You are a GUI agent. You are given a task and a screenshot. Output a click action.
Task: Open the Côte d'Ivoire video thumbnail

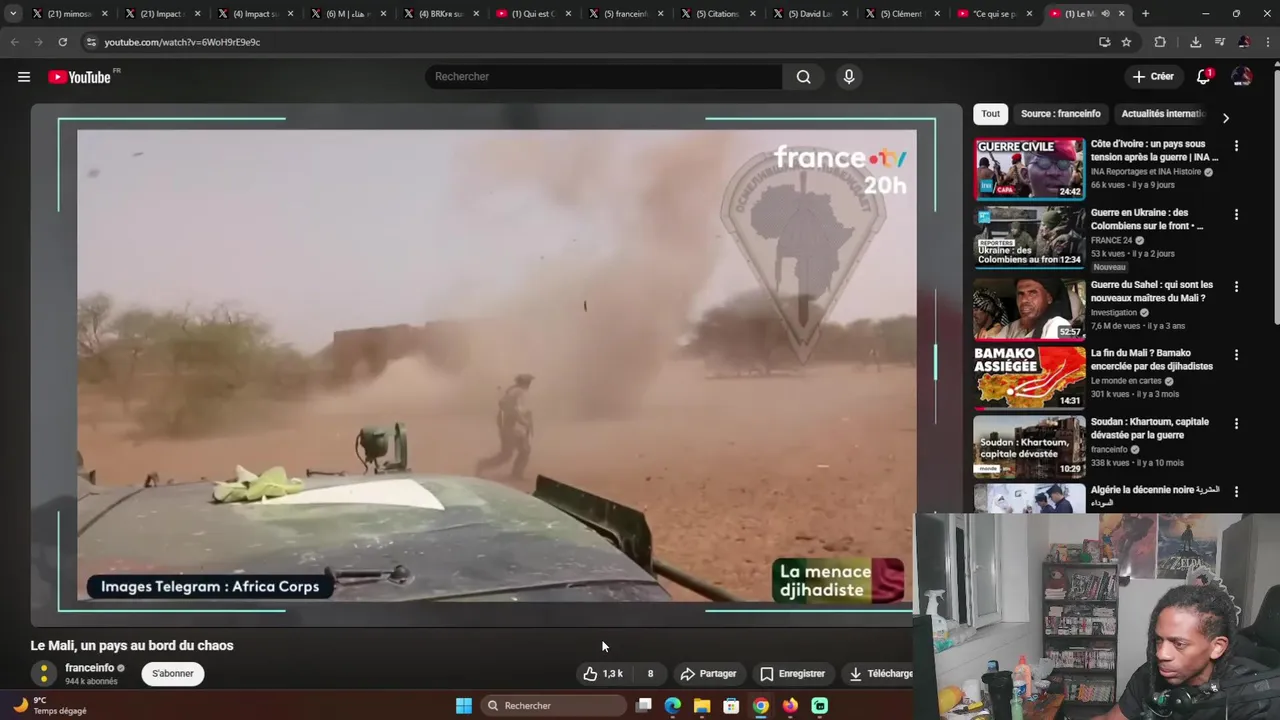(x=1029, y=169)
